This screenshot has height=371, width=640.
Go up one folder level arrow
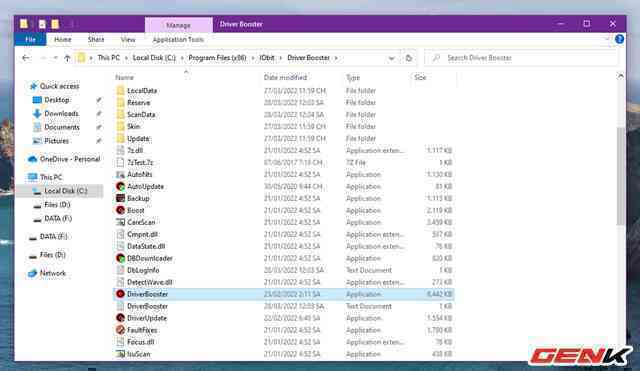(x=67, y=58)
